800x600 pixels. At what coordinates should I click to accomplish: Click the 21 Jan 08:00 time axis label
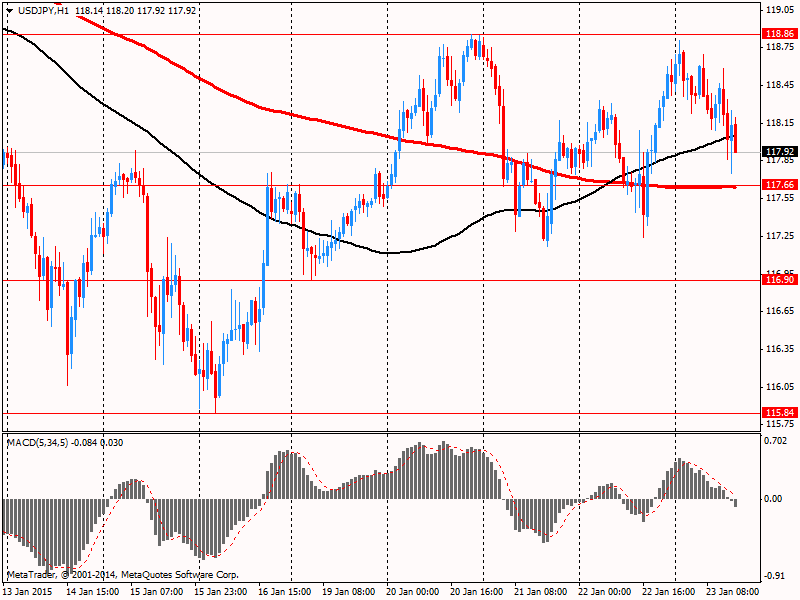[x=541, y=592]
